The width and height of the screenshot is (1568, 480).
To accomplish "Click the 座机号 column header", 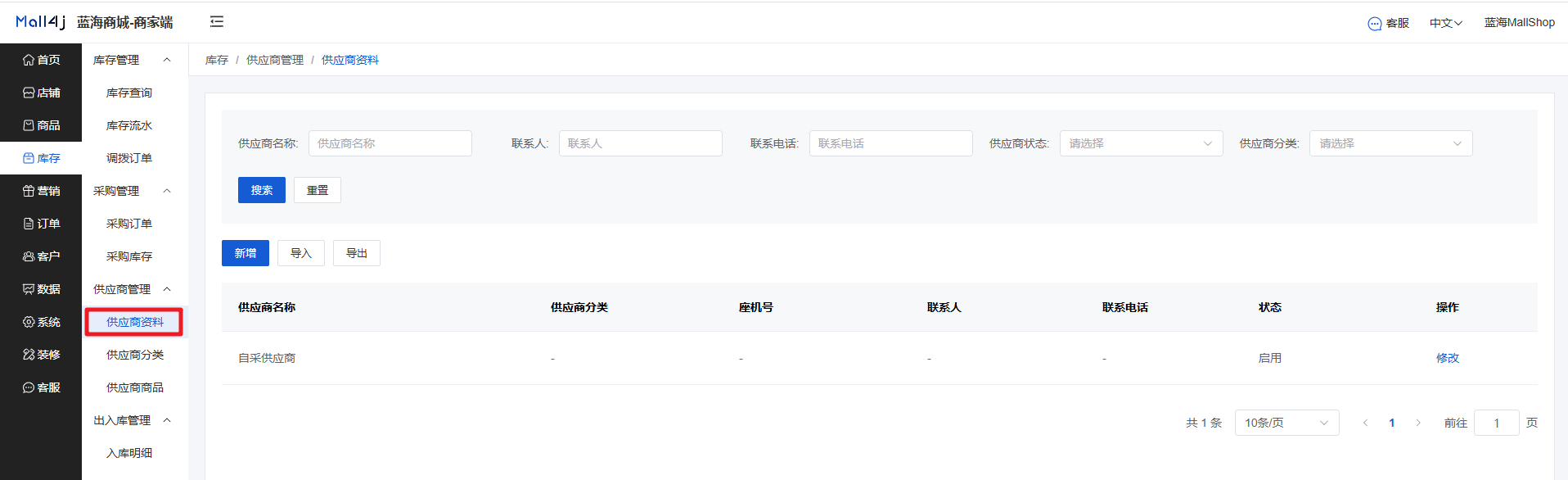I will [756, 307].
